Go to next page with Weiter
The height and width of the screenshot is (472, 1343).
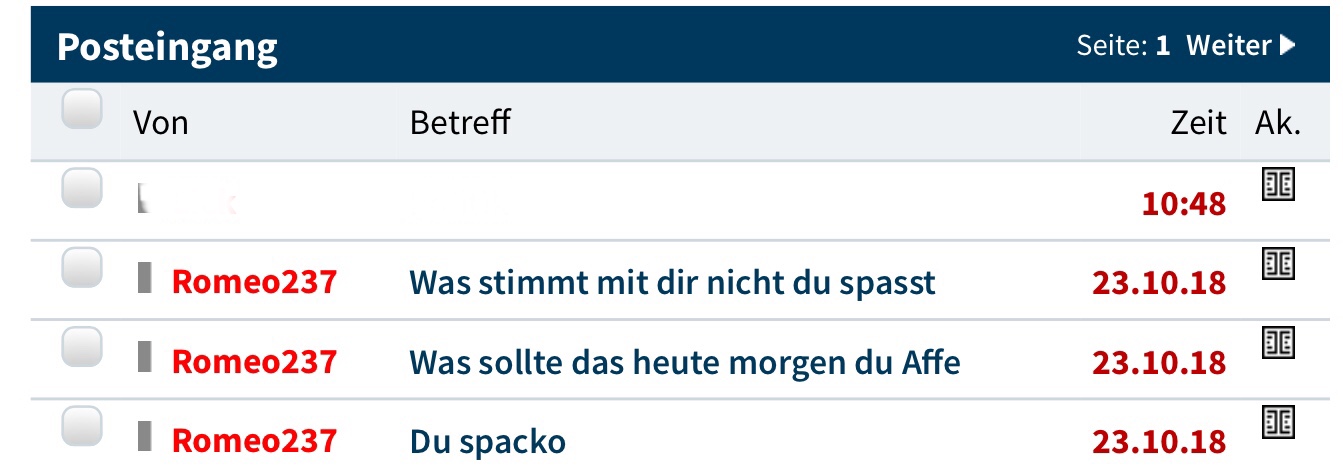1228,45
